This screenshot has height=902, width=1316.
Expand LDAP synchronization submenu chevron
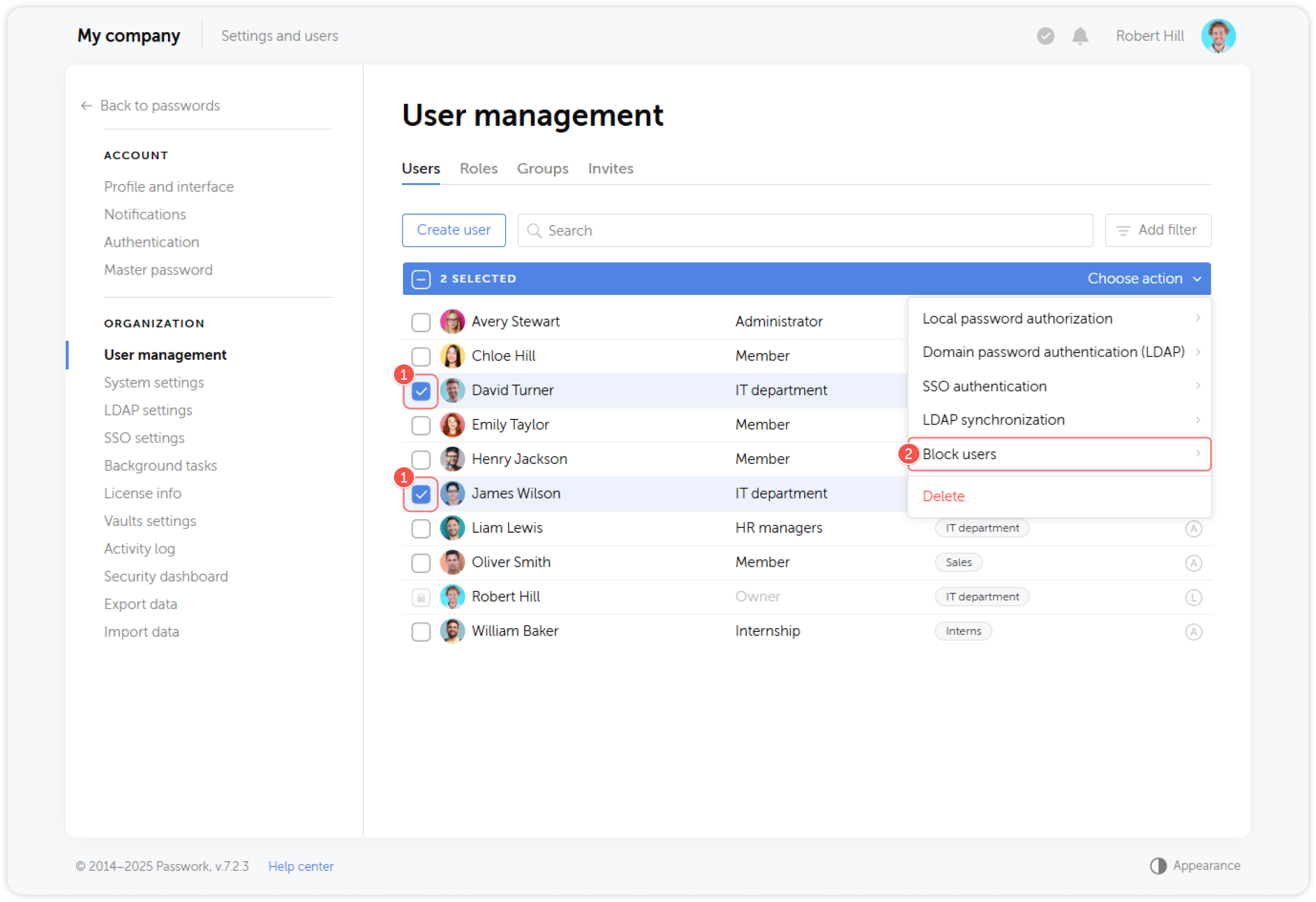(x=1198, y=419)
